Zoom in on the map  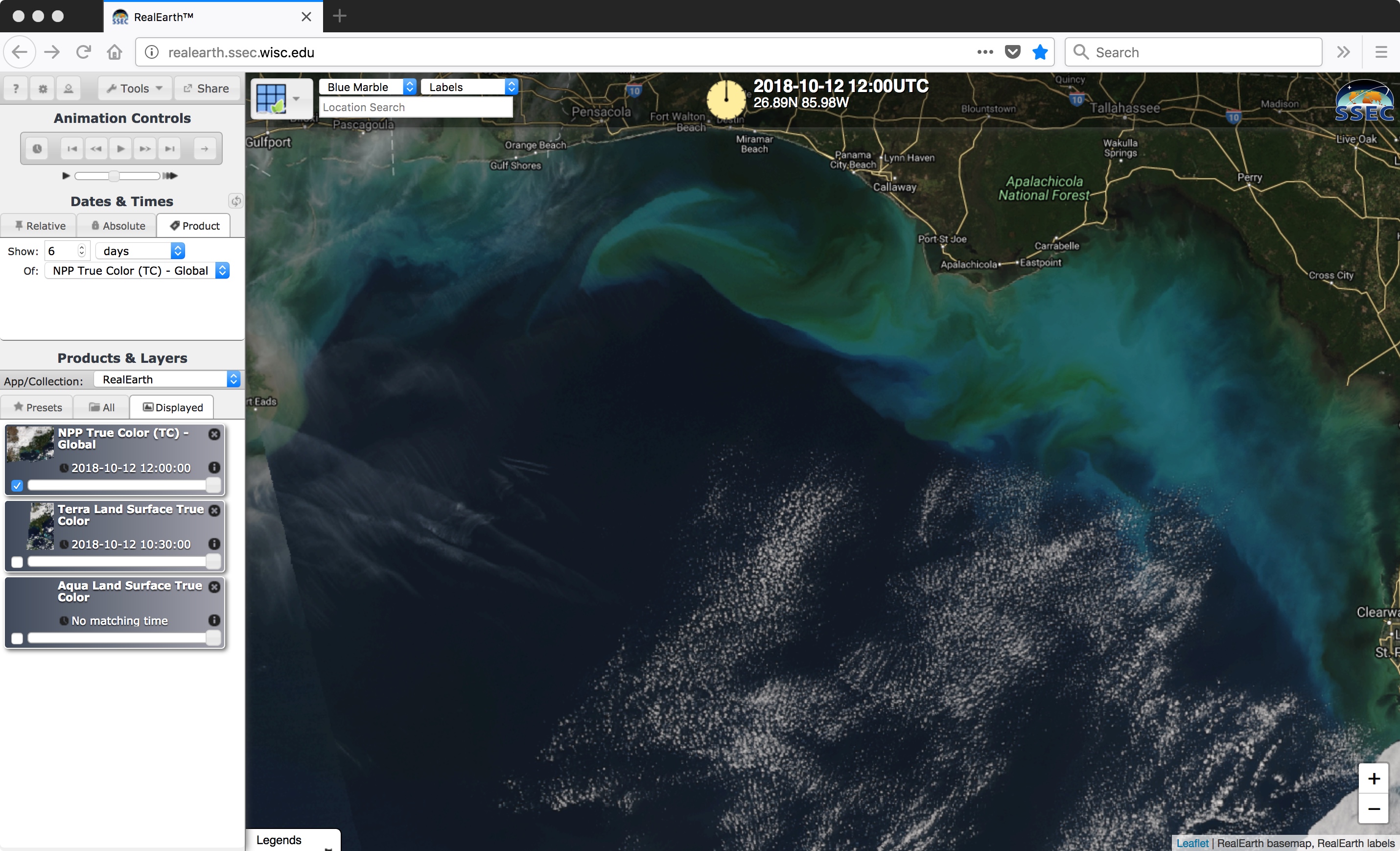[1373, 778]
